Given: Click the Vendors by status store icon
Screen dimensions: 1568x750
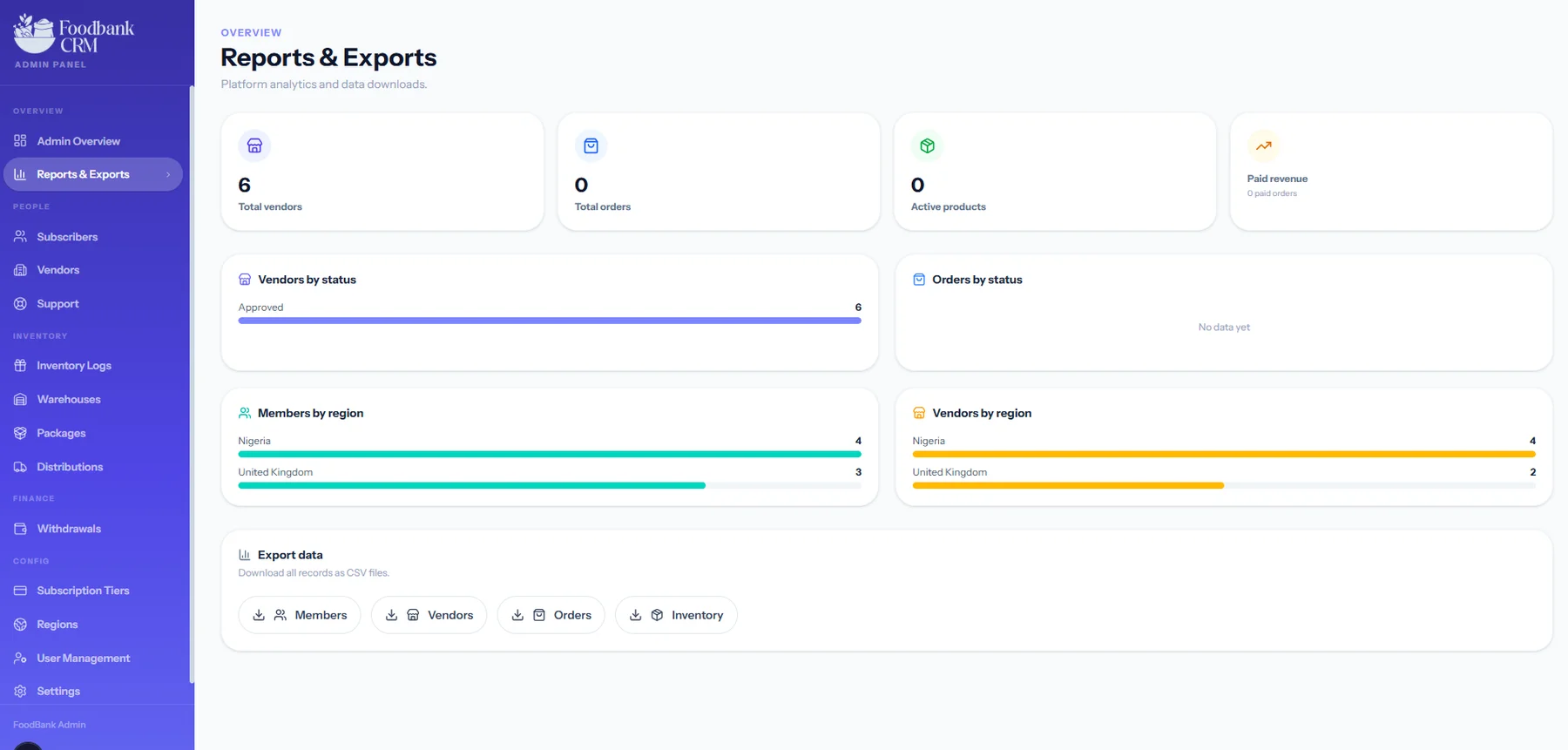Looking at the screenshot, I should (x=245, y=280).
